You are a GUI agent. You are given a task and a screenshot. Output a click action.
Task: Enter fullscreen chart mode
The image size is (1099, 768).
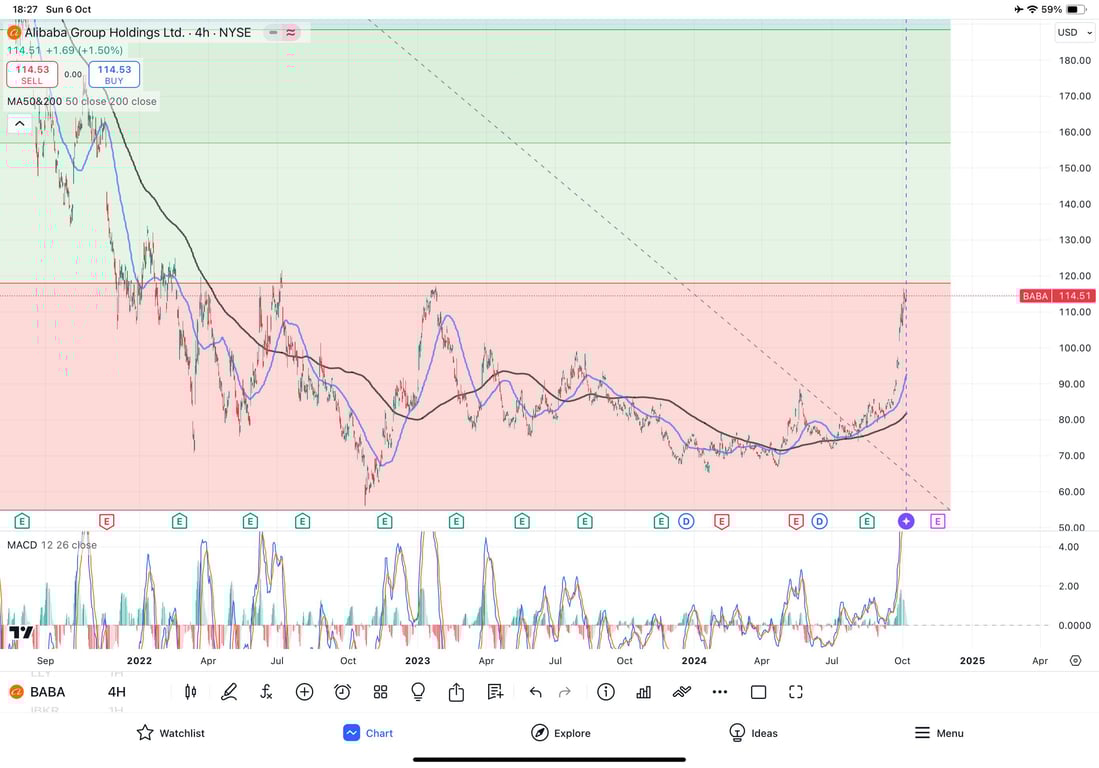click(796, 692)
